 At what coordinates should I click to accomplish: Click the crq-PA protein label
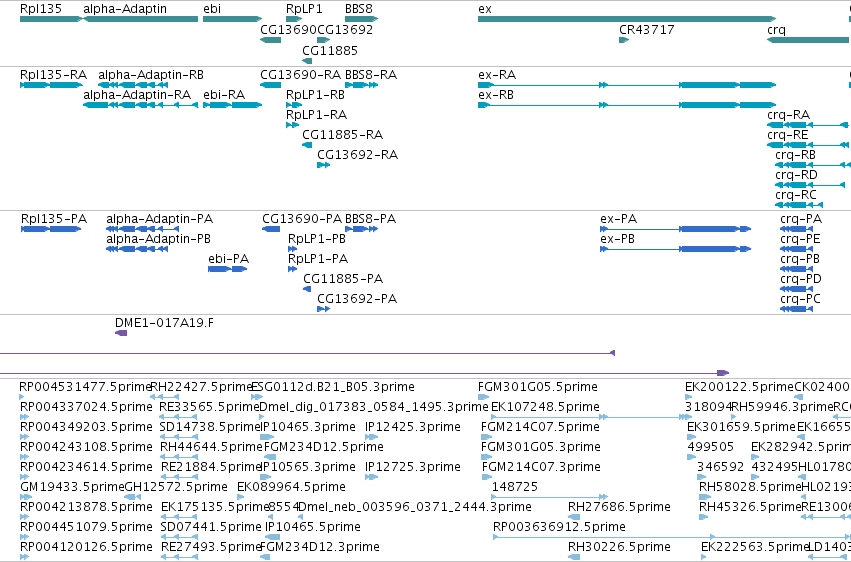pyautogui.click(x=801, y=219)
